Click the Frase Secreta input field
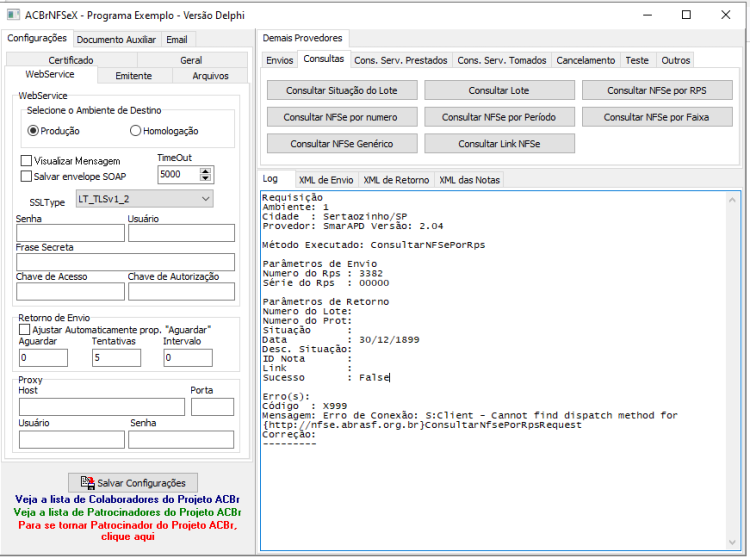The image size is (750, 558). [x=125, y=262]
